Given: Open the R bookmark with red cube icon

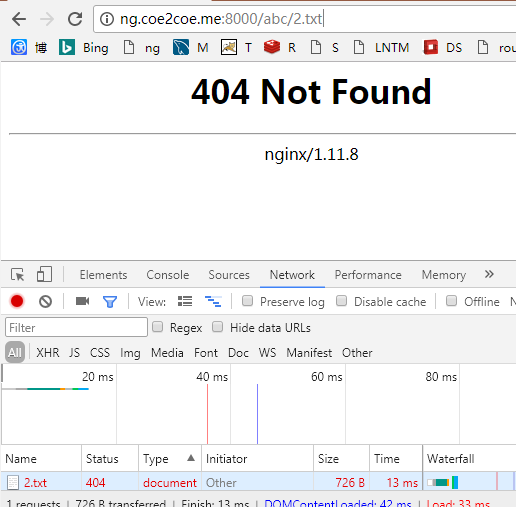Looking at the screenshot, I should point(280,48).
